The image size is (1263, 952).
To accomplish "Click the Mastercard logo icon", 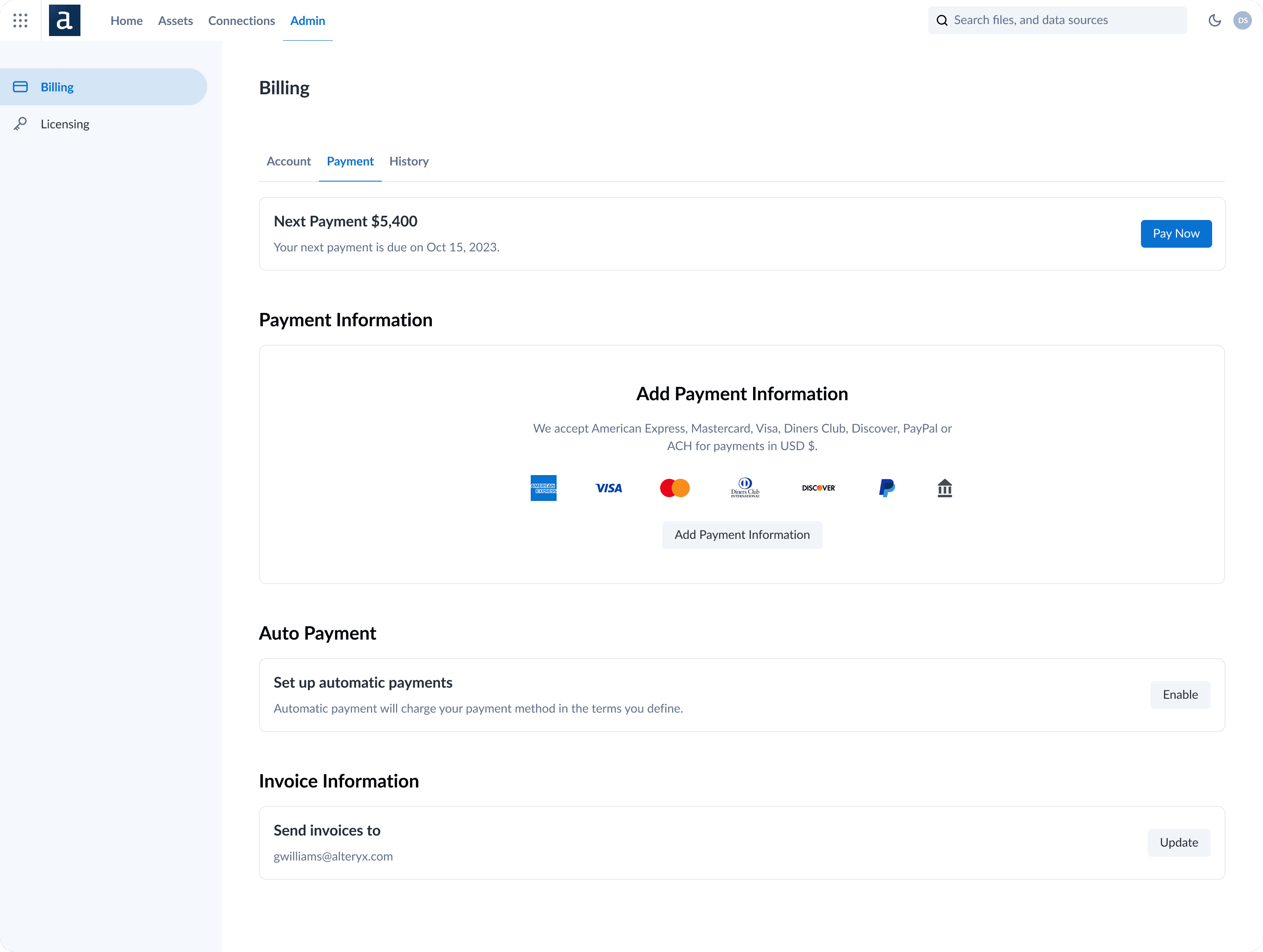I will (x=674, y=488).
